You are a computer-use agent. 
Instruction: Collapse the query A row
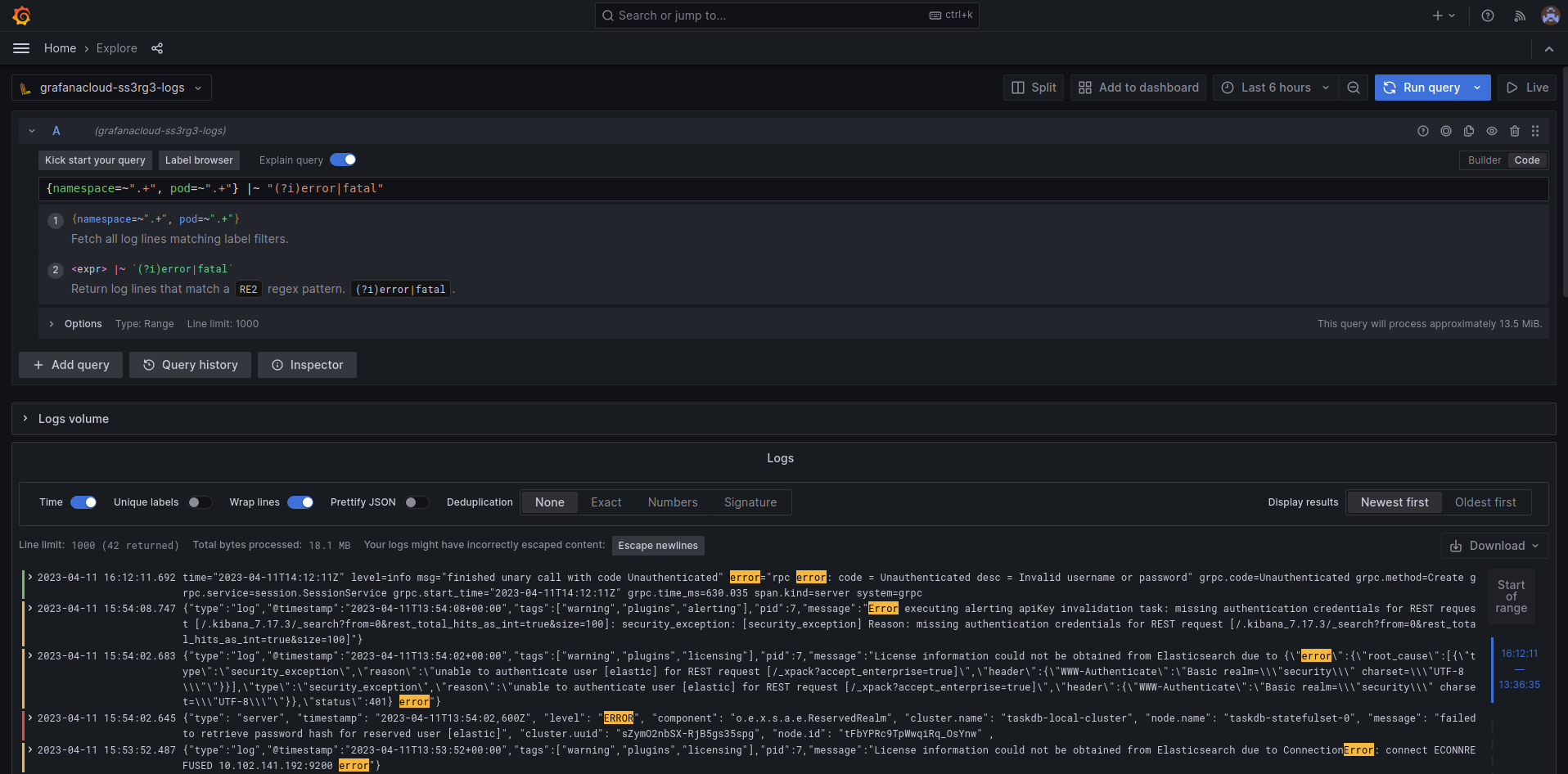click(x=32, y=131)
